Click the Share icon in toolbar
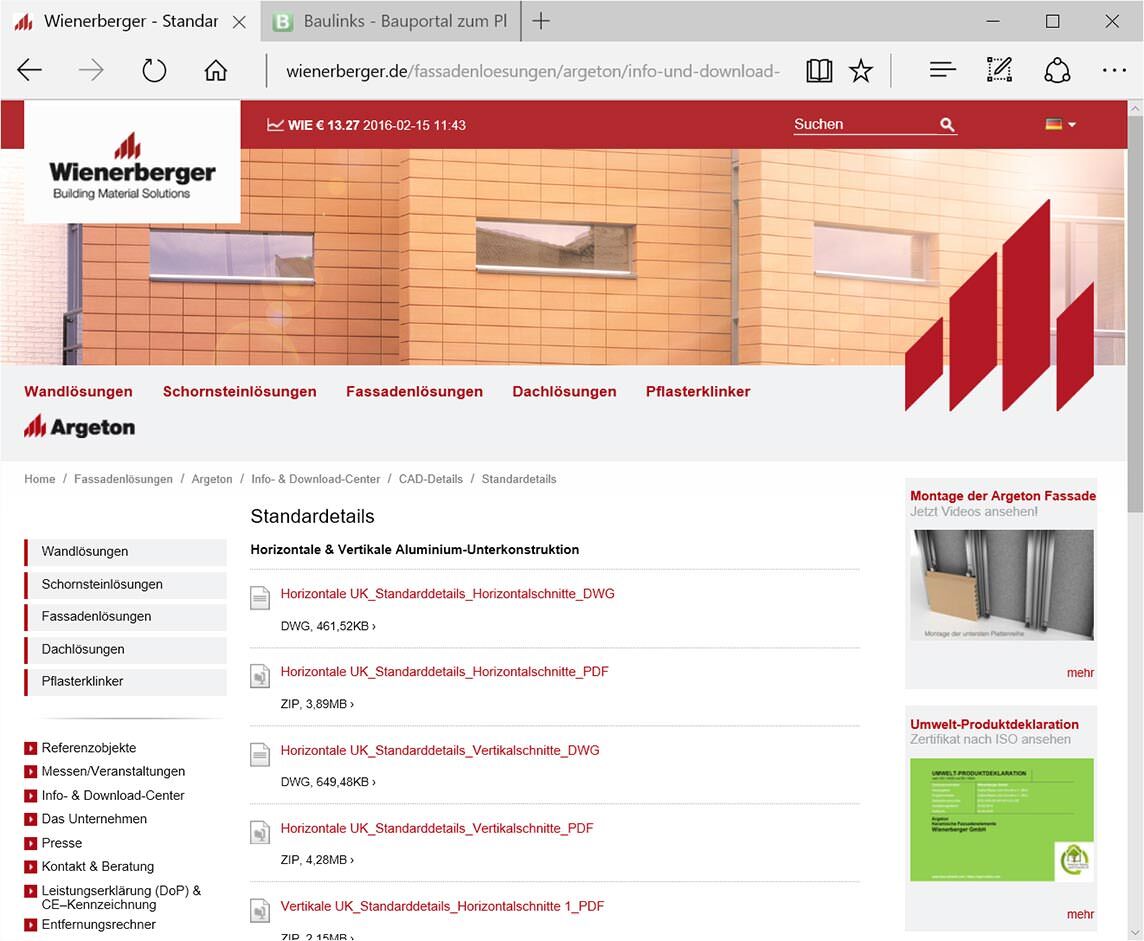Viewport: 1144px width, 941px height. coord(1057,71)
